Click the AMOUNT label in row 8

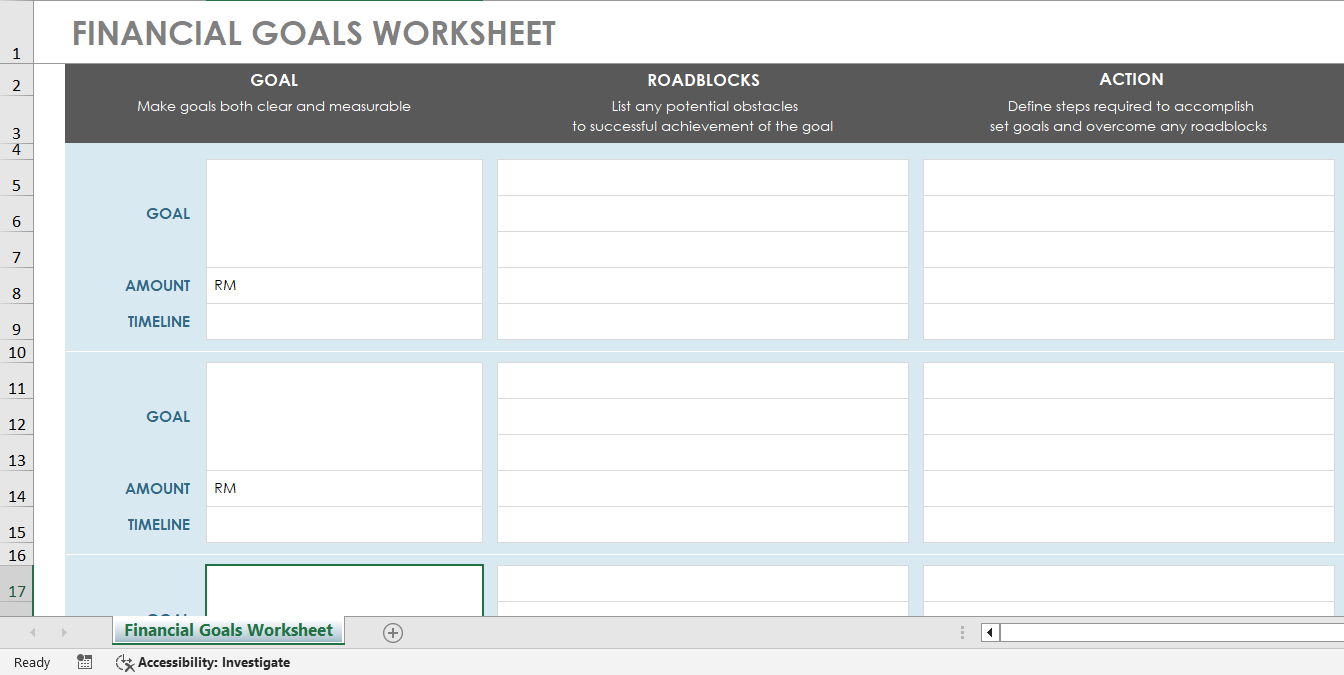click(158, 286)
